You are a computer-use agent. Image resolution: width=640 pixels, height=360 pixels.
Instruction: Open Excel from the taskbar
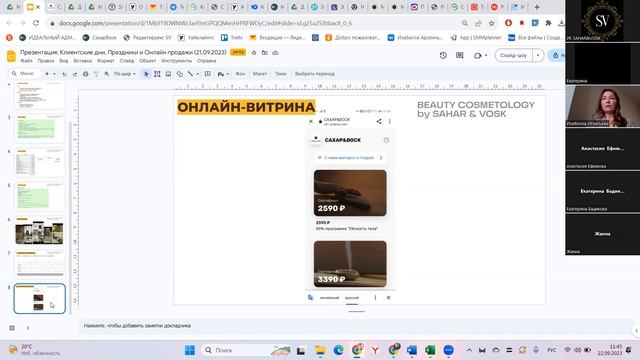[430, 350]
